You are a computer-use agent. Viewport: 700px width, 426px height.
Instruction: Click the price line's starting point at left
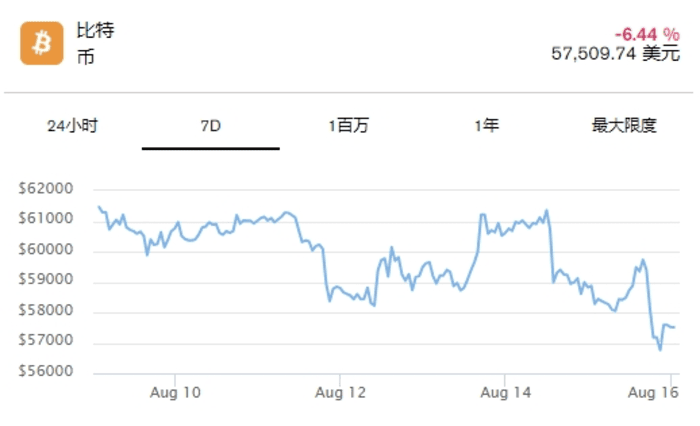click(99, 207)
